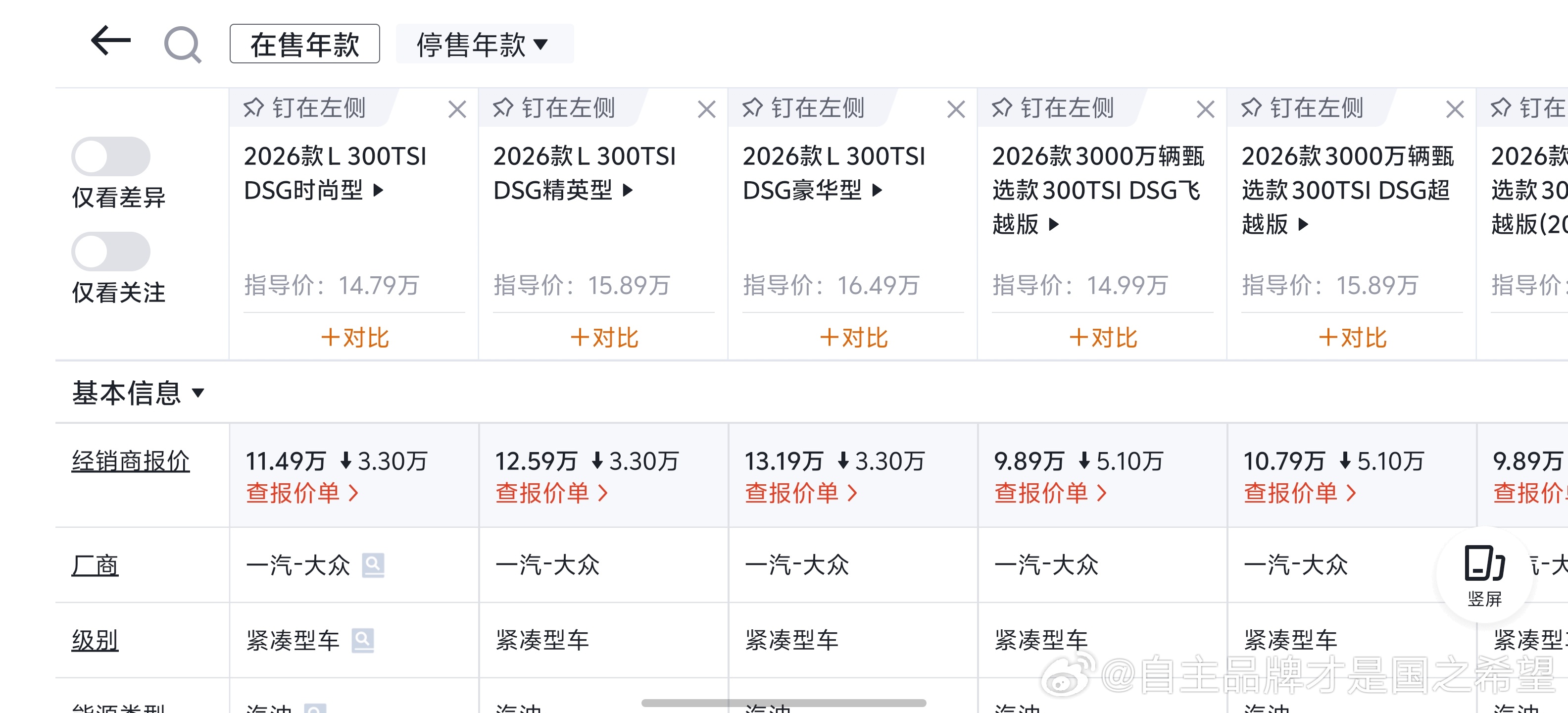Click lookup icon beside 紧凑型车
Viewport: 1568px width, 713px height.
pyautogui.click(x=362, y=640)
